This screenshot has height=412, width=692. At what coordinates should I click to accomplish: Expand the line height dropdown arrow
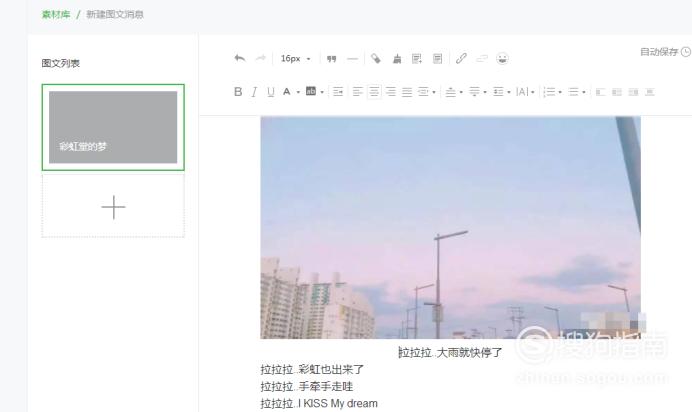(509, 92)
